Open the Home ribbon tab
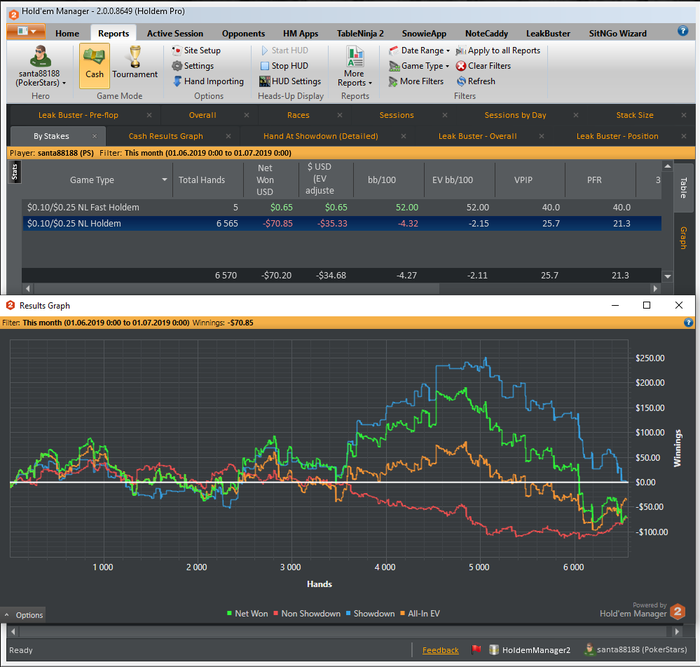The height and width of the screenshot is (667, 700). point(67,33)
